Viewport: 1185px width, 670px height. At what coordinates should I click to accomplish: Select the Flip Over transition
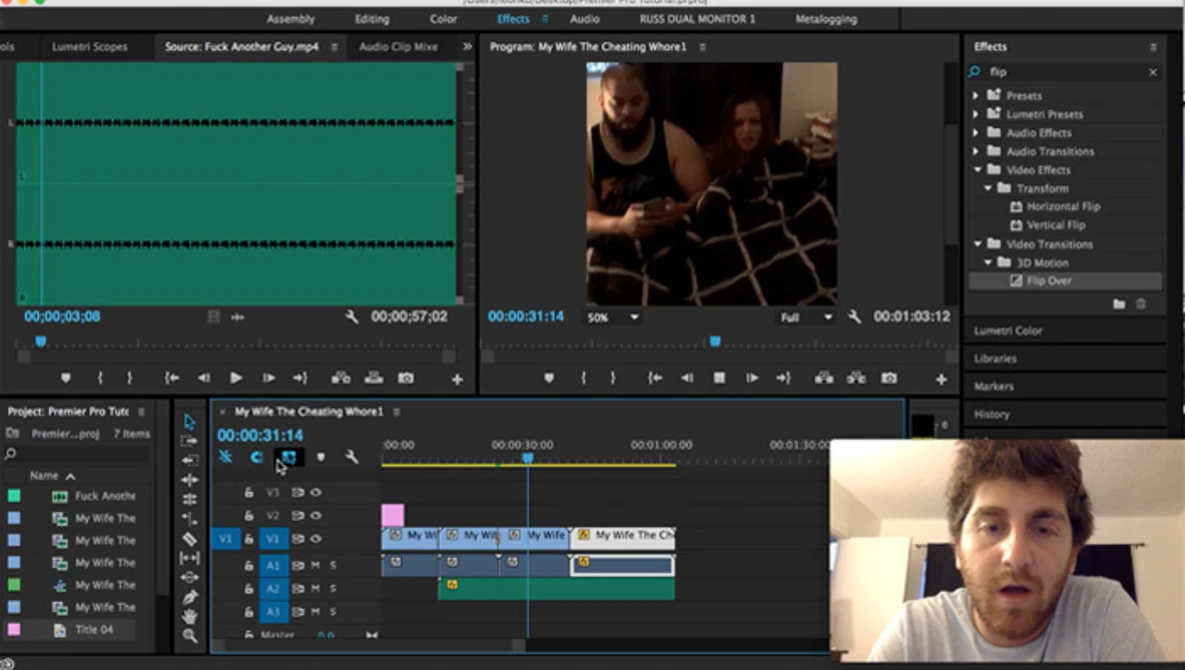(1049, 281)
